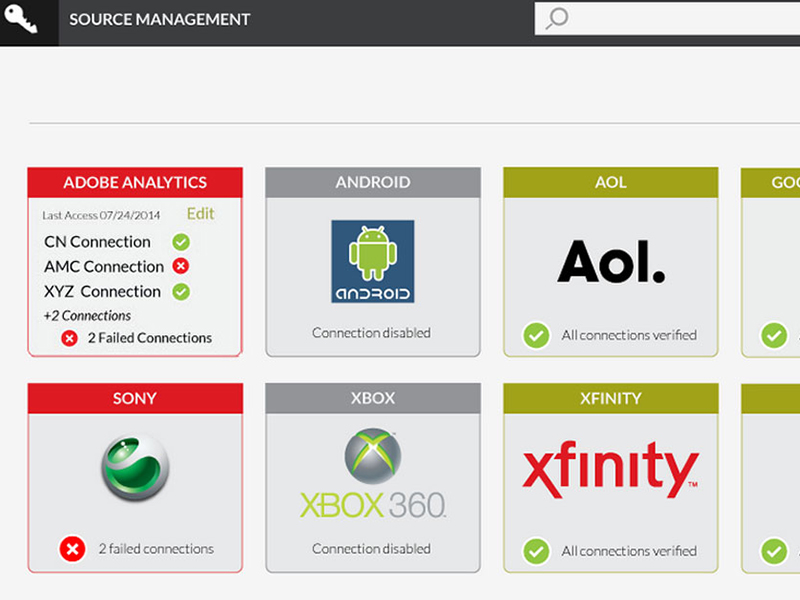Click the Aol. logo
Image resolution: width=800 pixels, height=600 pixels.
[x=611, y=261]
